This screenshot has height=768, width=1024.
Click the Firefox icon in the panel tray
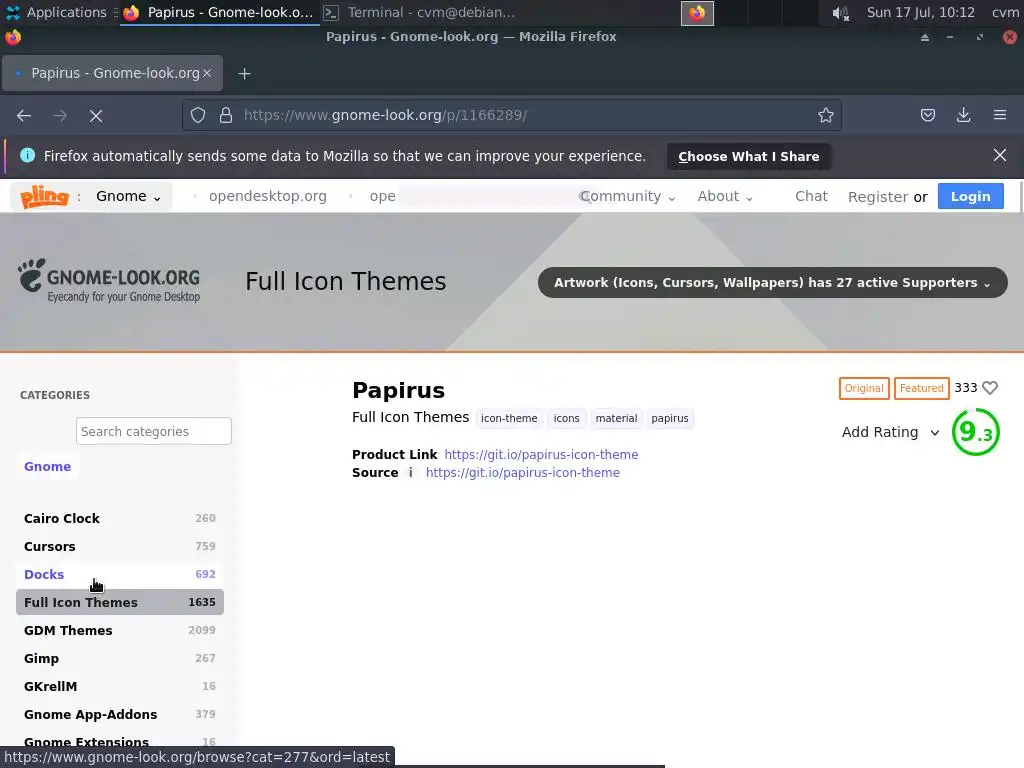(697, 13)
